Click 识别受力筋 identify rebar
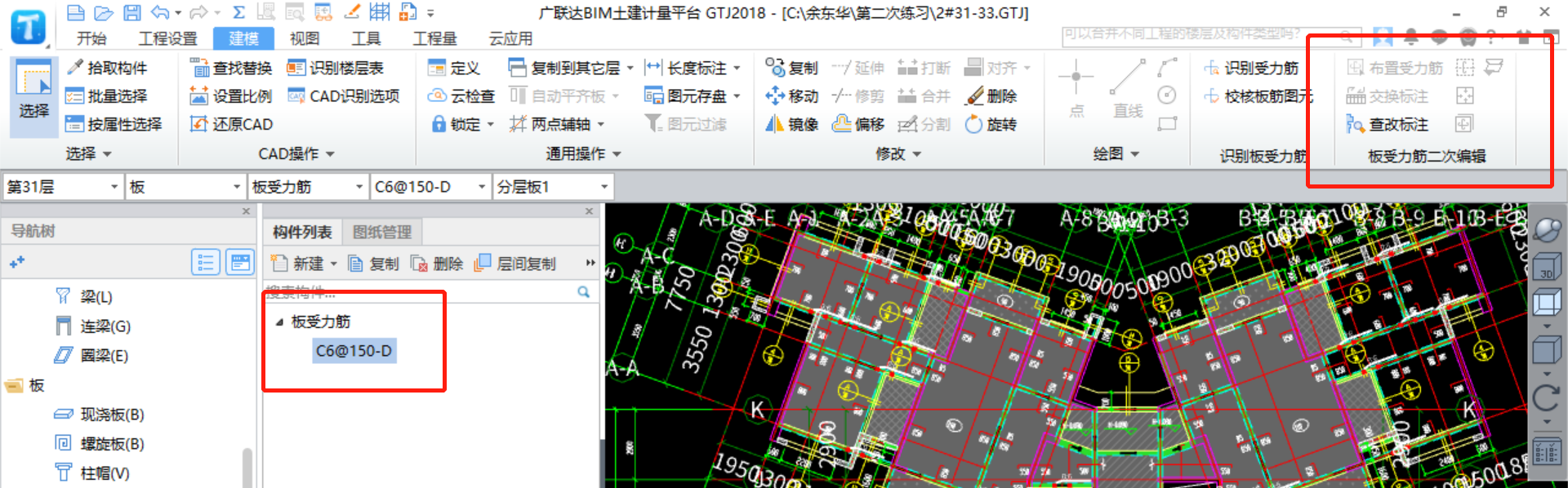 [x=1251, y=68]
